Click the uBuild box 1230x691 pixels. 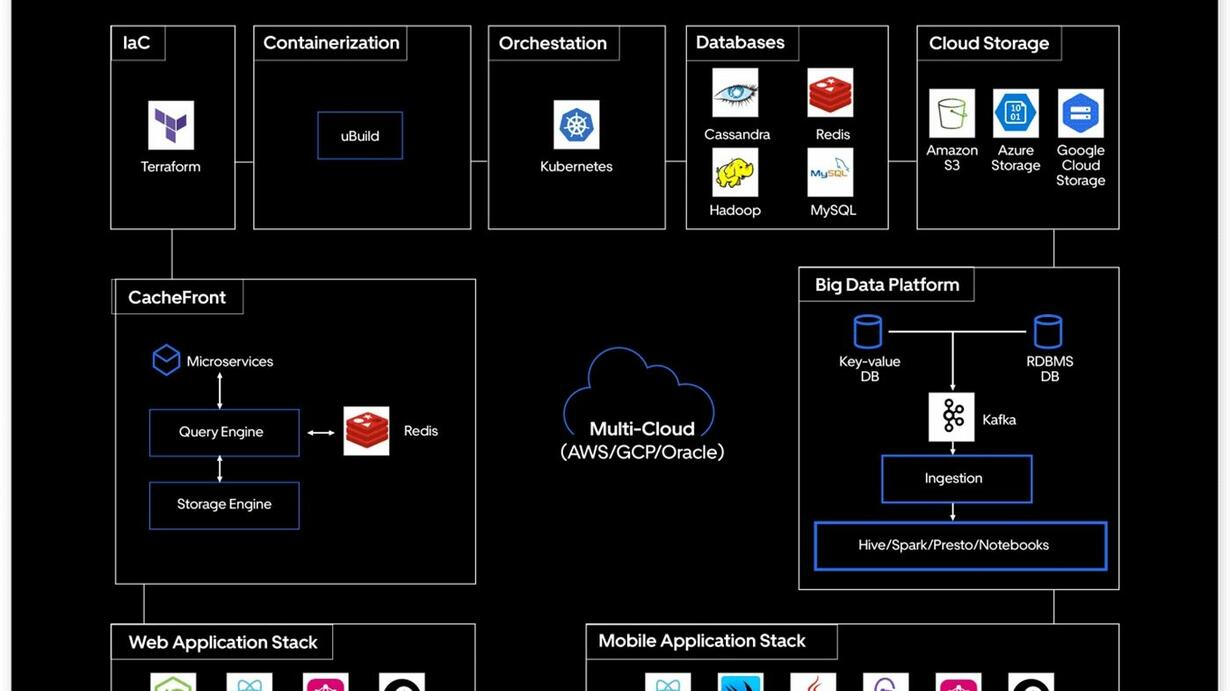point(360,135)
